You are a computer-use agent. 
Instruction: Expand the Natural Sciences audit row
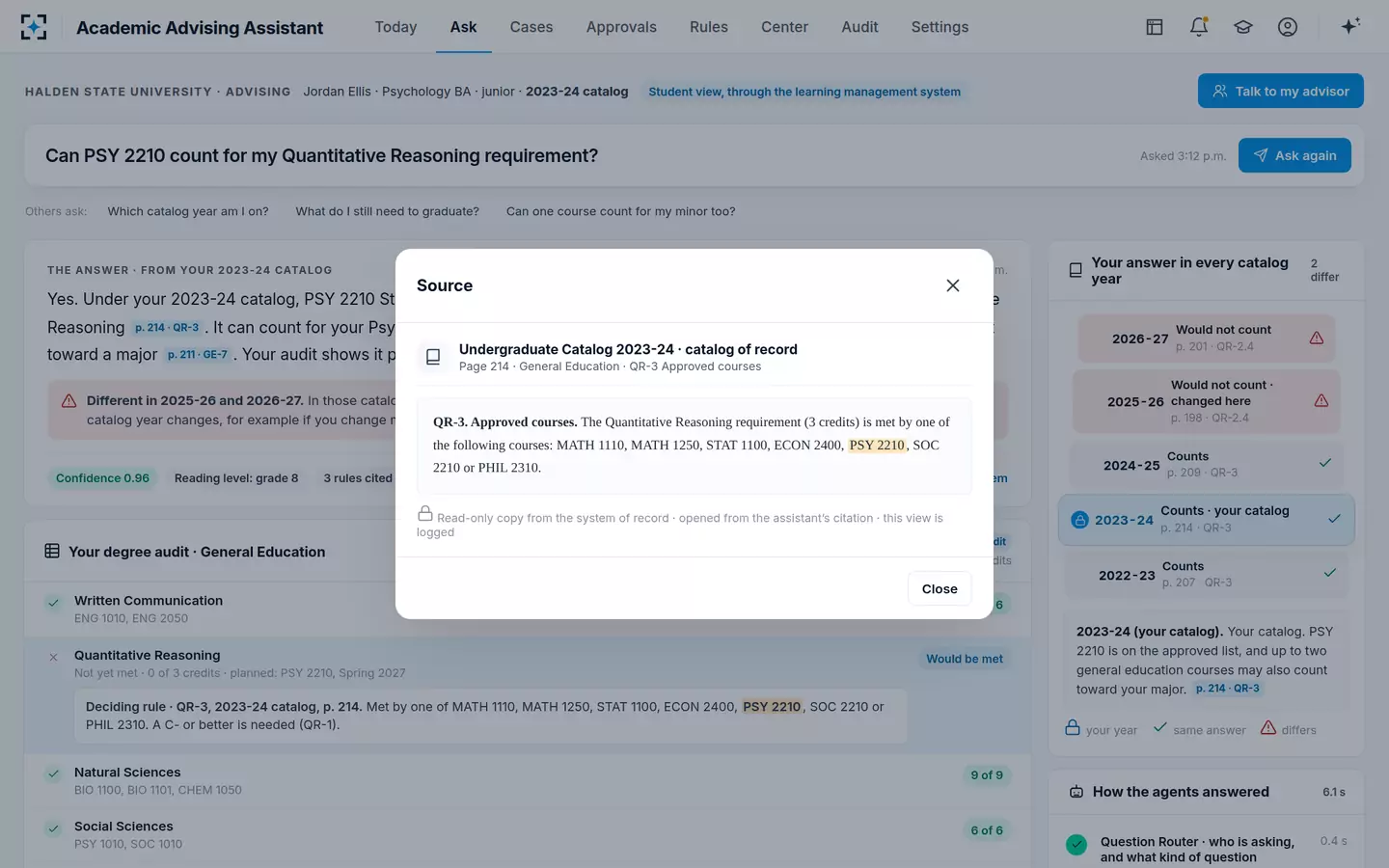click(x=528, y=780)
